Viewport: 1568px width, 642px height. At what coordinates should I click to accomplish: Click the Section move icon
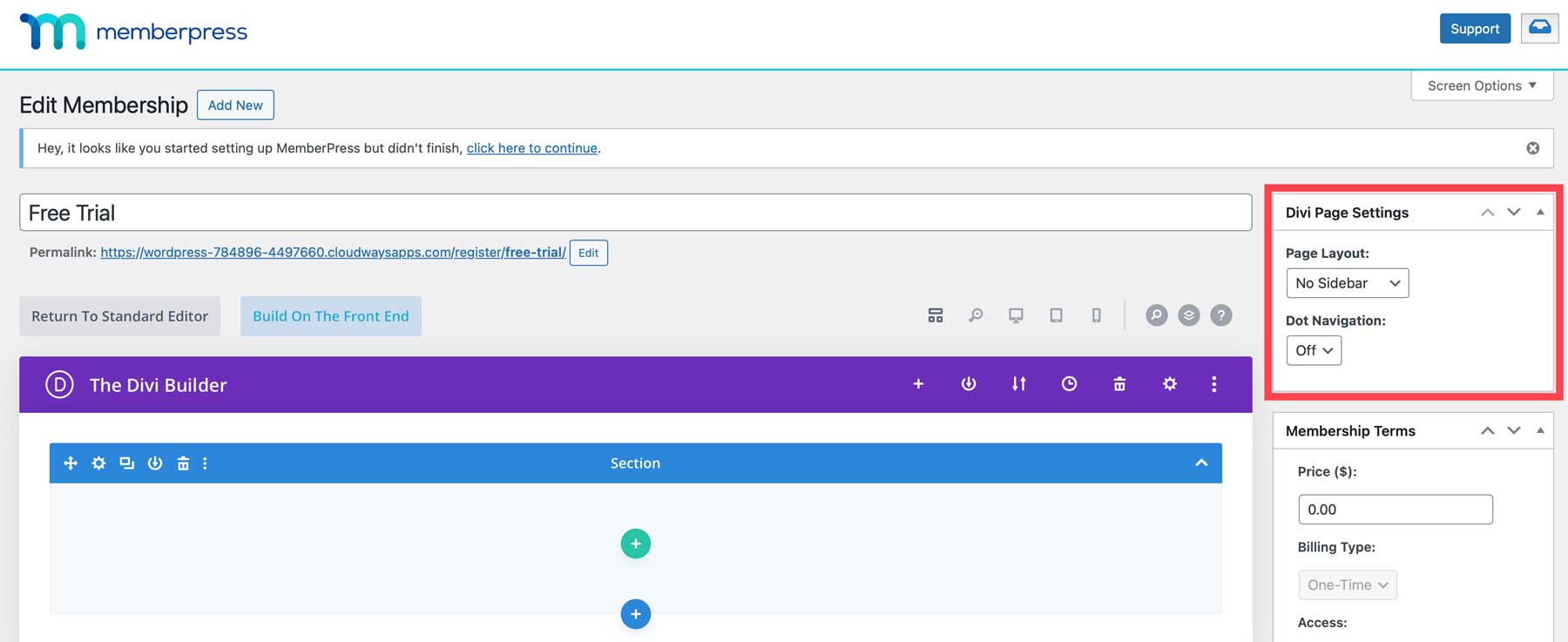(x=71, y=463)
